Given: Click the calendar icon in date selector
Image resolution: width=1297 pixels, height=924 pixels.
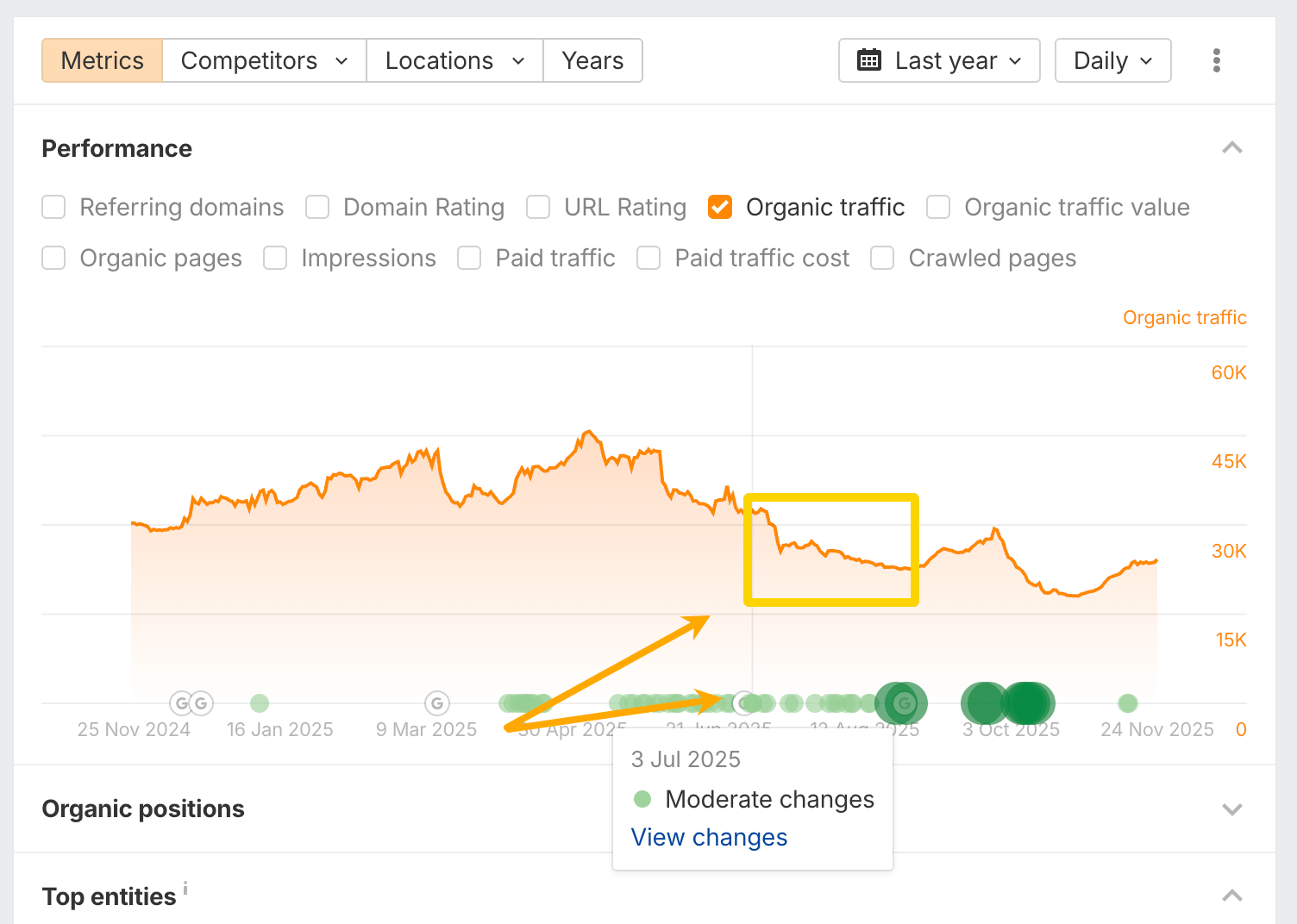Looking at the screenshot, I should pos(868,60).
